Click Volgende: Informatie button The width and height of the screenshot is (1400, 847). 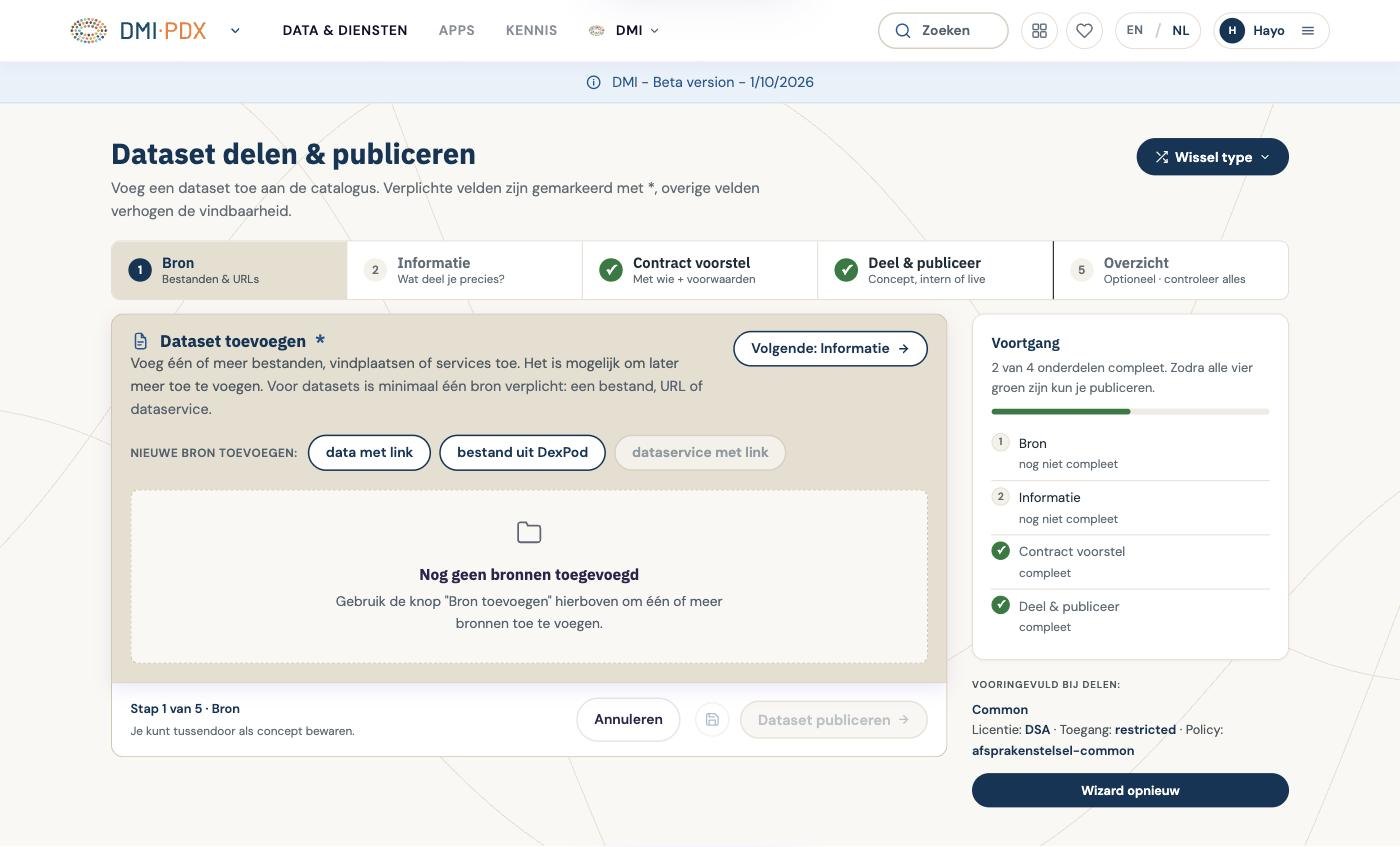pyautogui.click(x=830, y=349)
